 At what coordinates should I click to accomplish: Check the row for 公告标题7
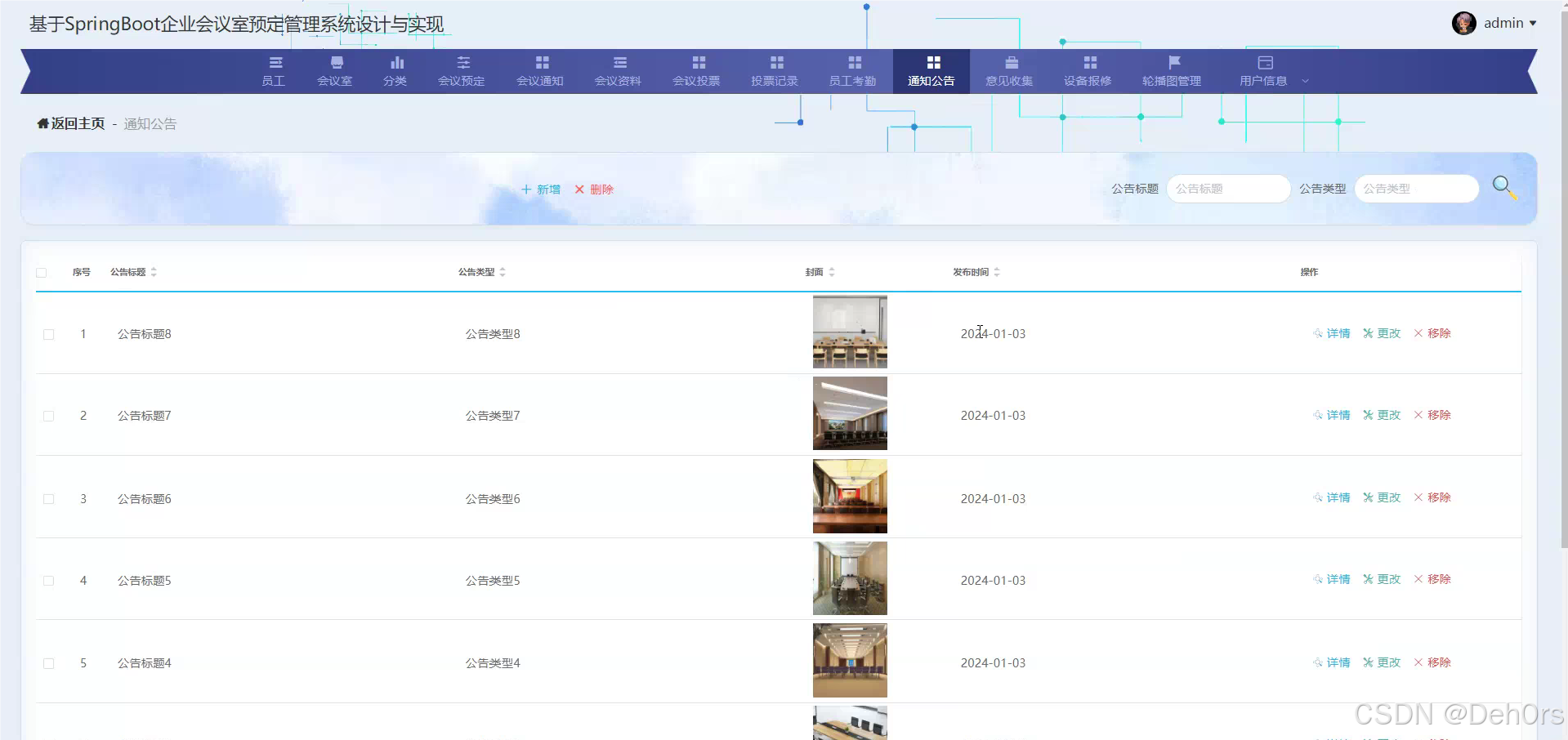(x=49, y=416)
